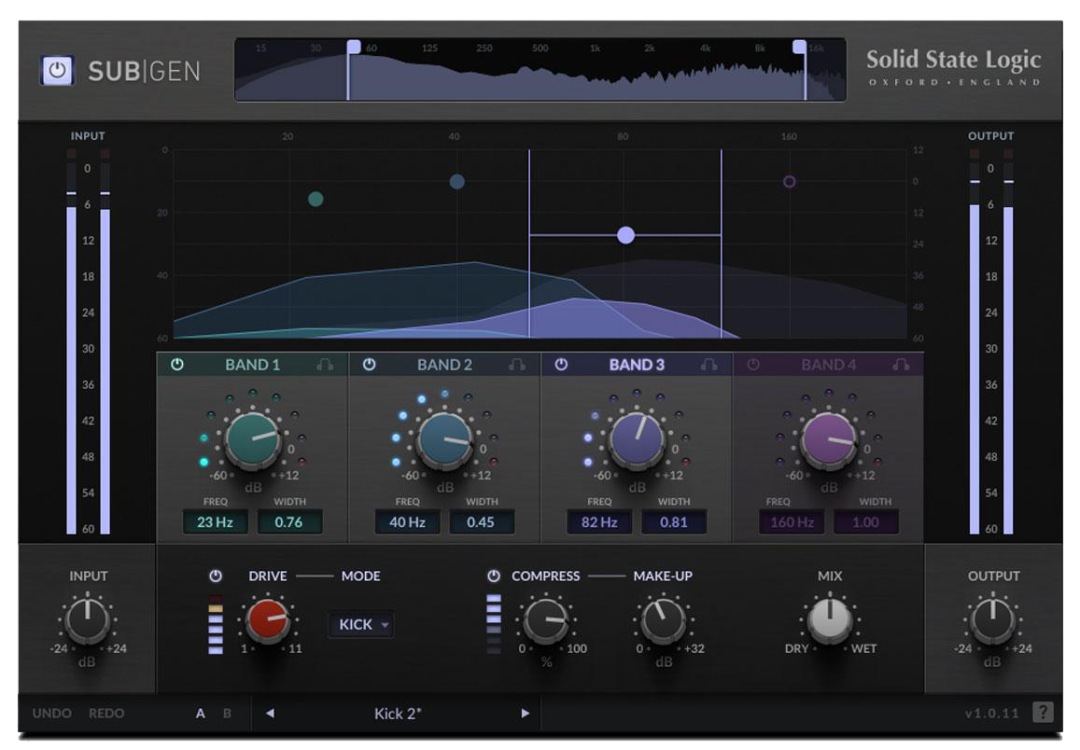Click the red Drive knob
Screen dimensions: 1080x750
(267, 621)
